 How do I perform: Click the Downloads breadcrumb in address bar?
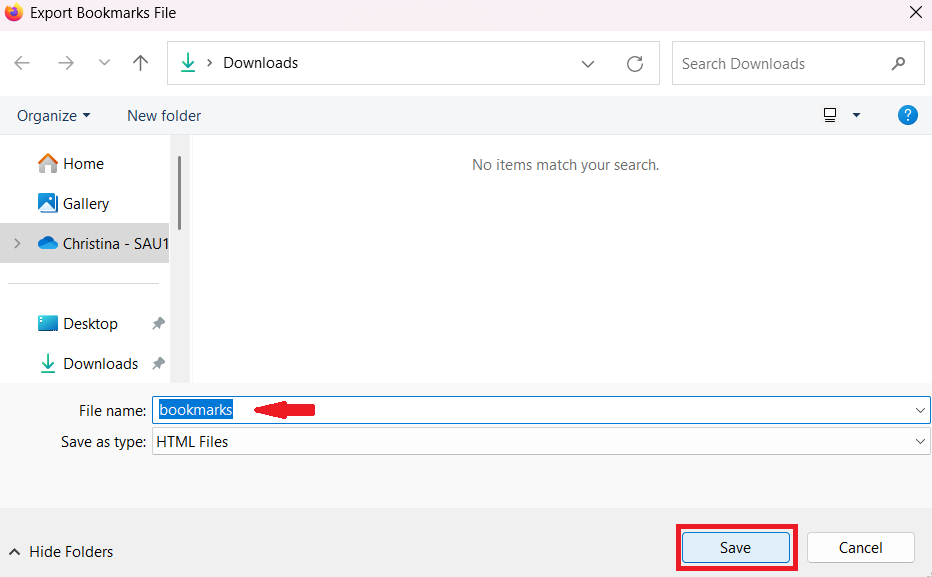pos(260,63)
